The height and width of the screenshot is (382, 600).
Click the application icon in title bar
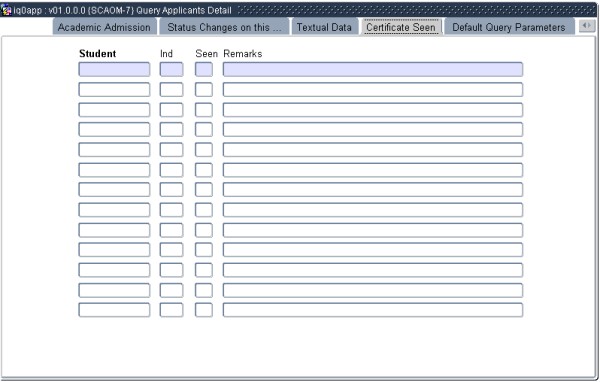(x=6, y=10)
